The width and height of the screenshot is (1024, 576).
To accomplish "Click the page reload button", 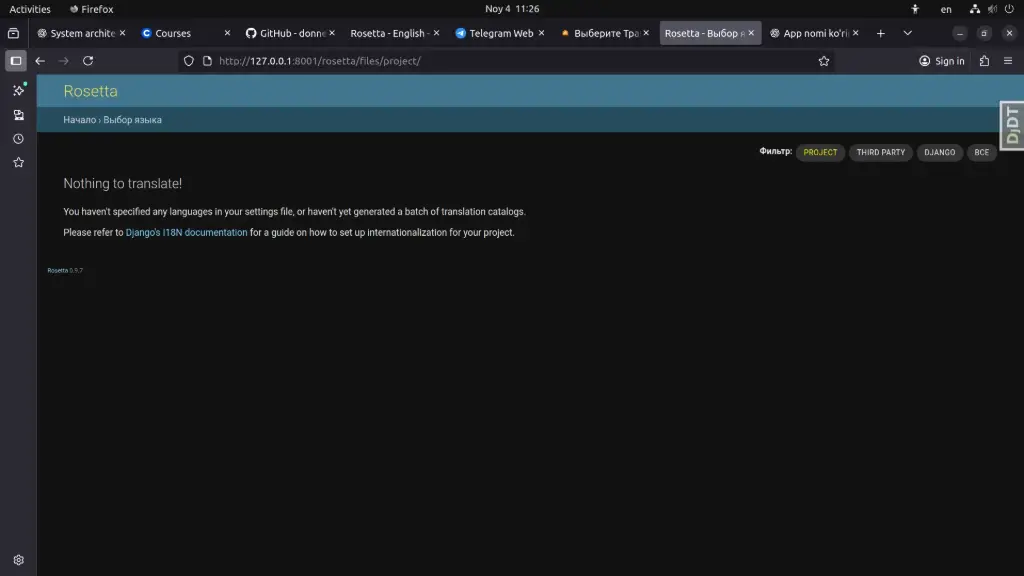I will (88, 61).
